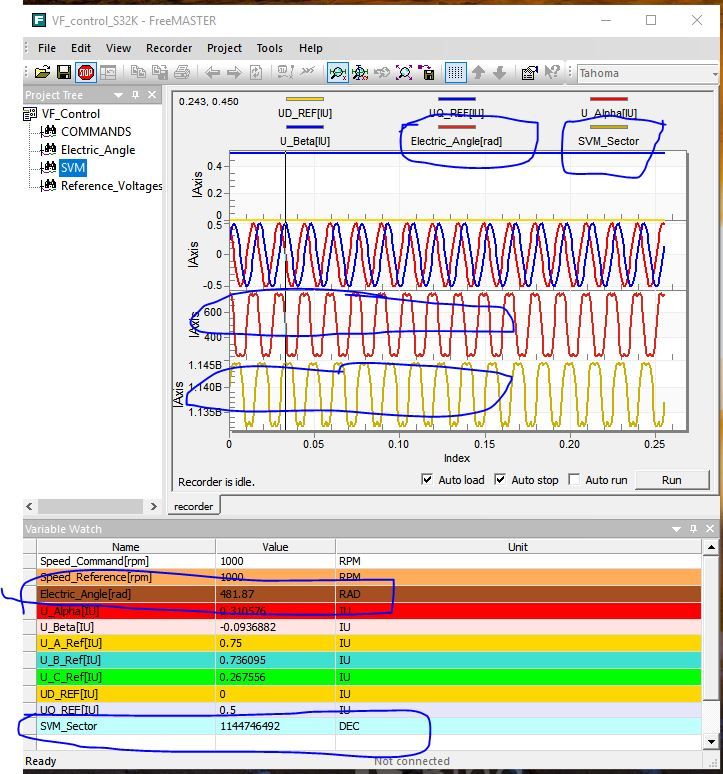This screenshot has height=774, width=723.
Task: Open the properties toolbar icon
Action: pyautogui.click(x=530, y=73)
